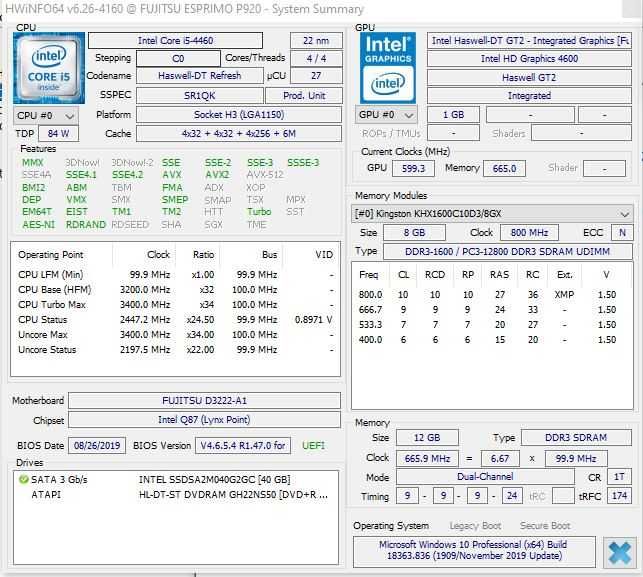Image resolution: width=643 pixels, height=577 pixels.
Task: Close the summary with the blue X button
Action: (x=619, y=553)
